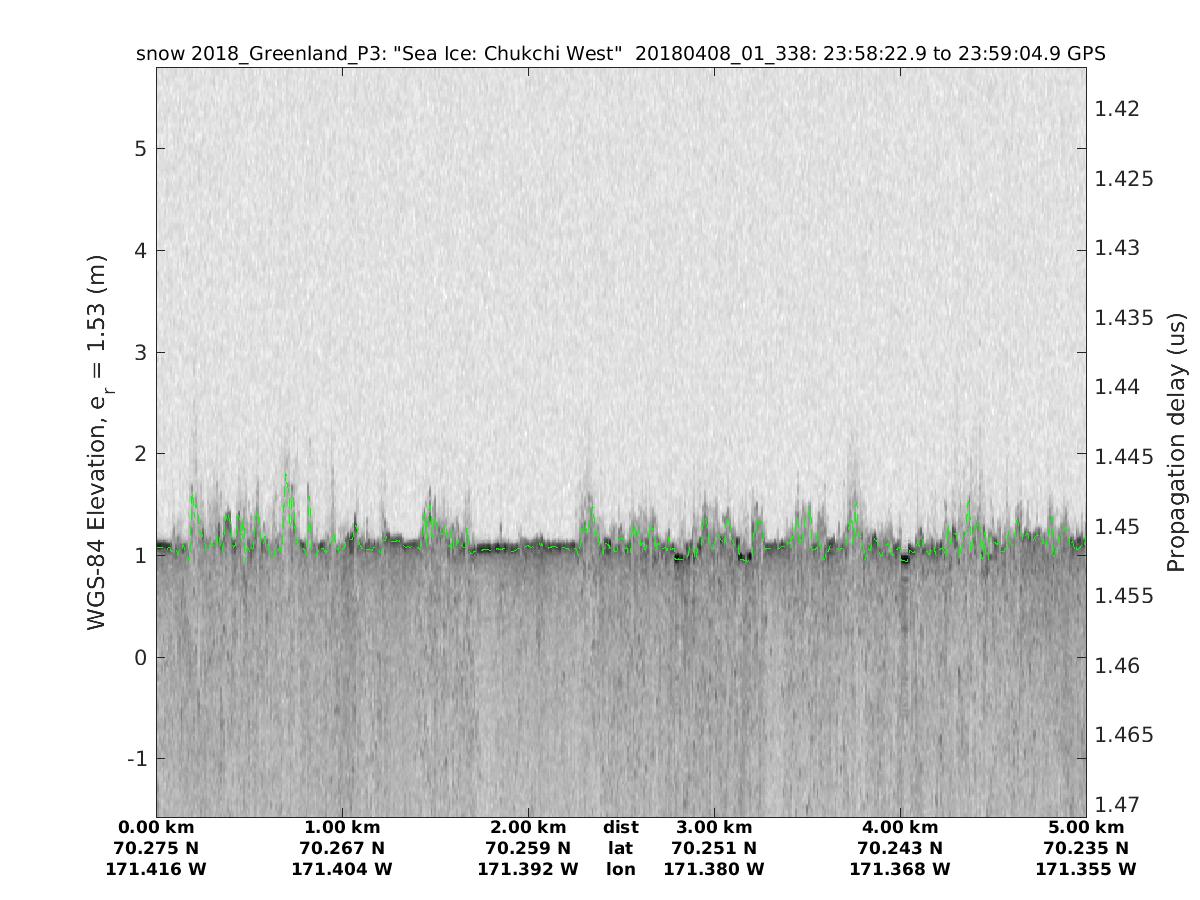This screenshot has height=900, width=1200.
Task: Click the "70.251 N" latitude label
Action: tap(714, 849)
